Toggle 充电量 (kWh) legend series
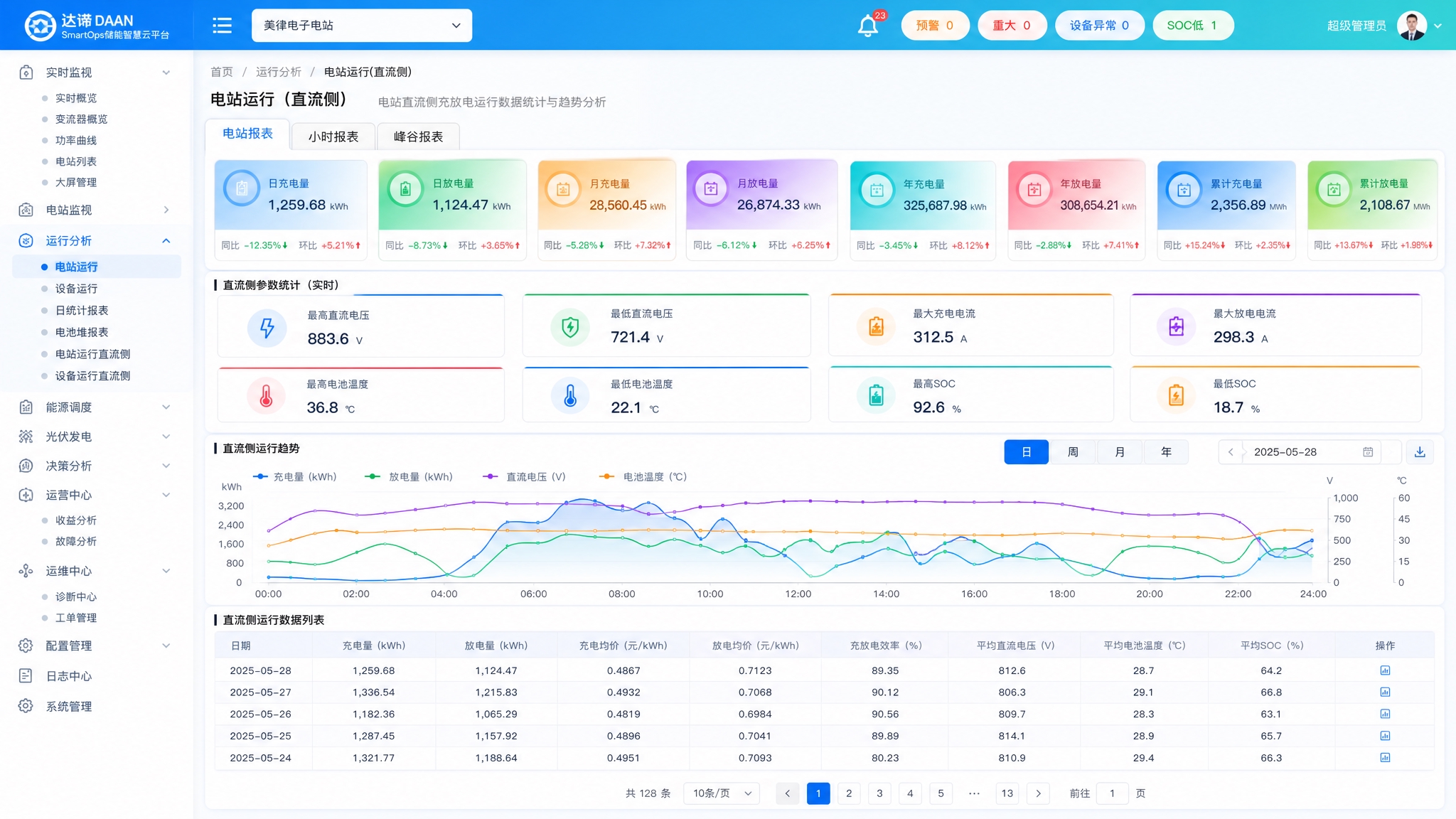Screen dimensions: 1456x819 [295, 477]
